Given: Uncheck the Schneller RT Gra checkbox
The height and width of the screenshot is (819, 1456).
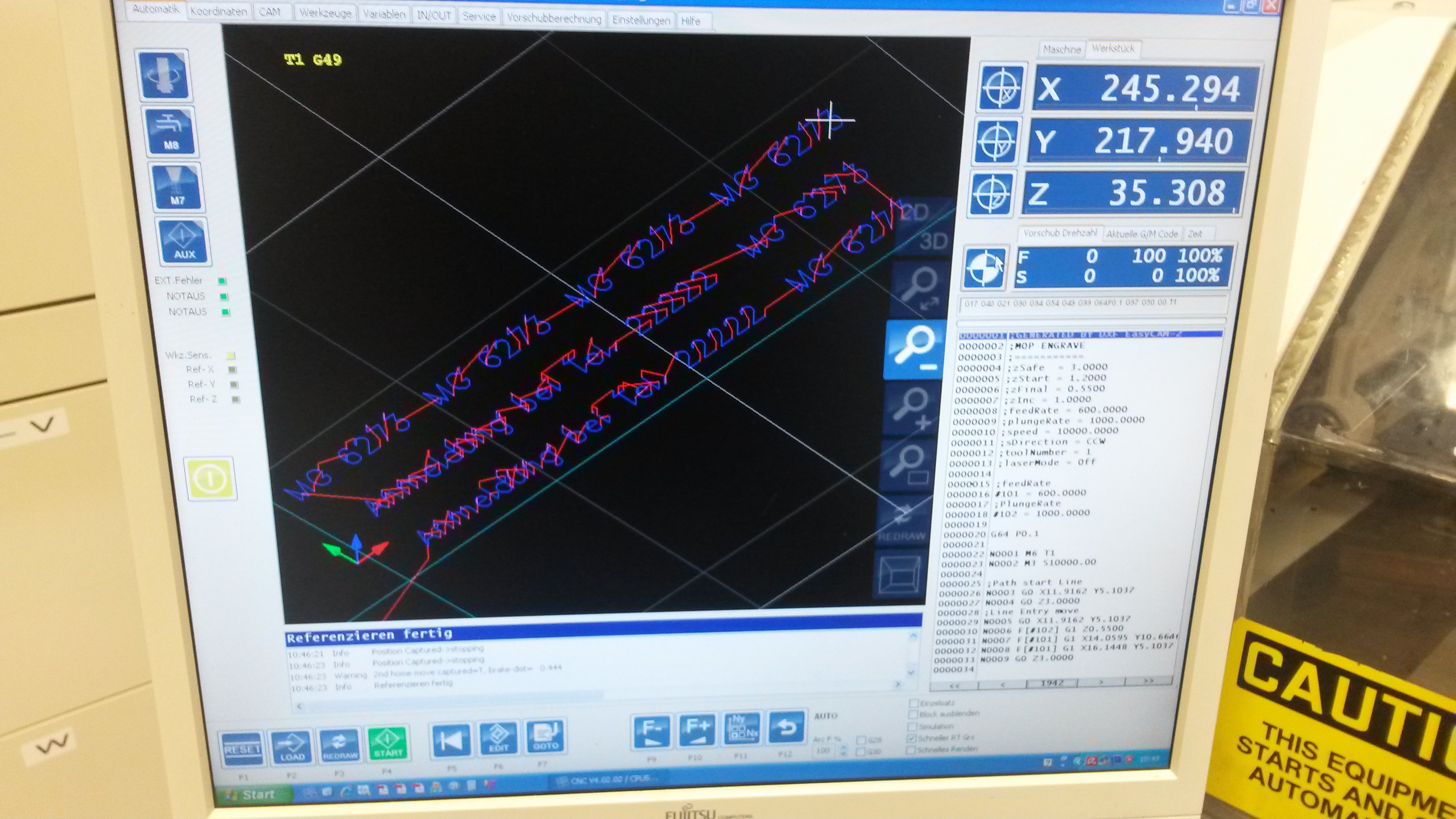Looking at the screenshot, I should coord(910,738).
